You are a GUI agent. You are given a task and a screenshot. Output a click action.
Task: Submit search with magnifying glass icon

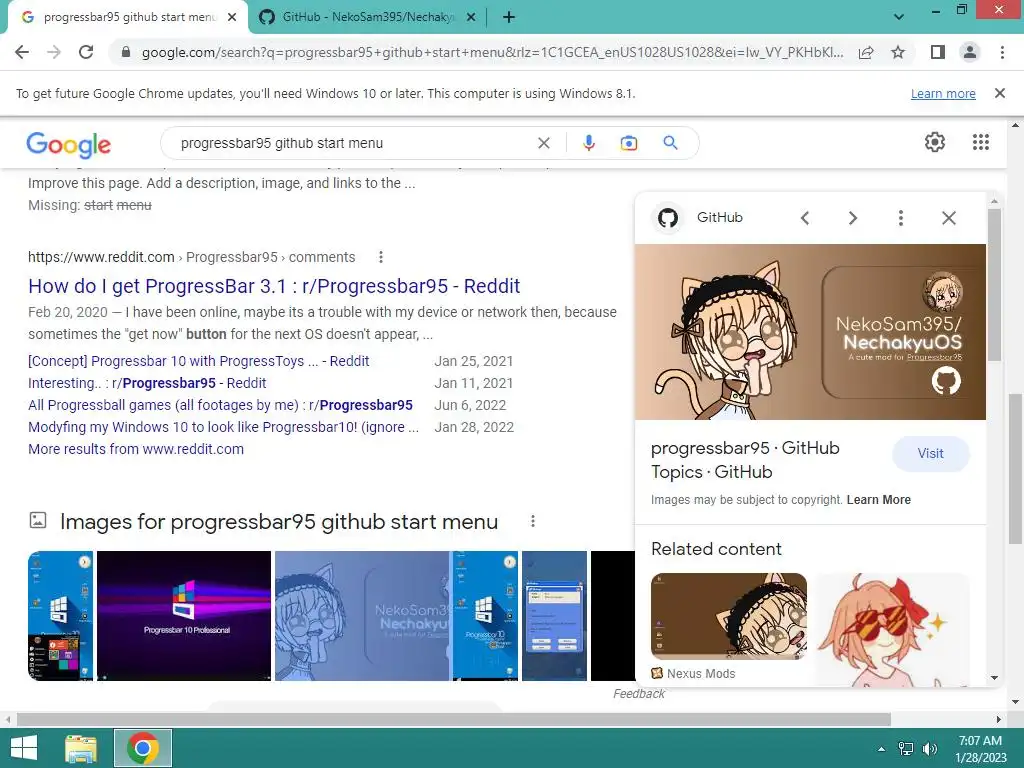[670, 142]
